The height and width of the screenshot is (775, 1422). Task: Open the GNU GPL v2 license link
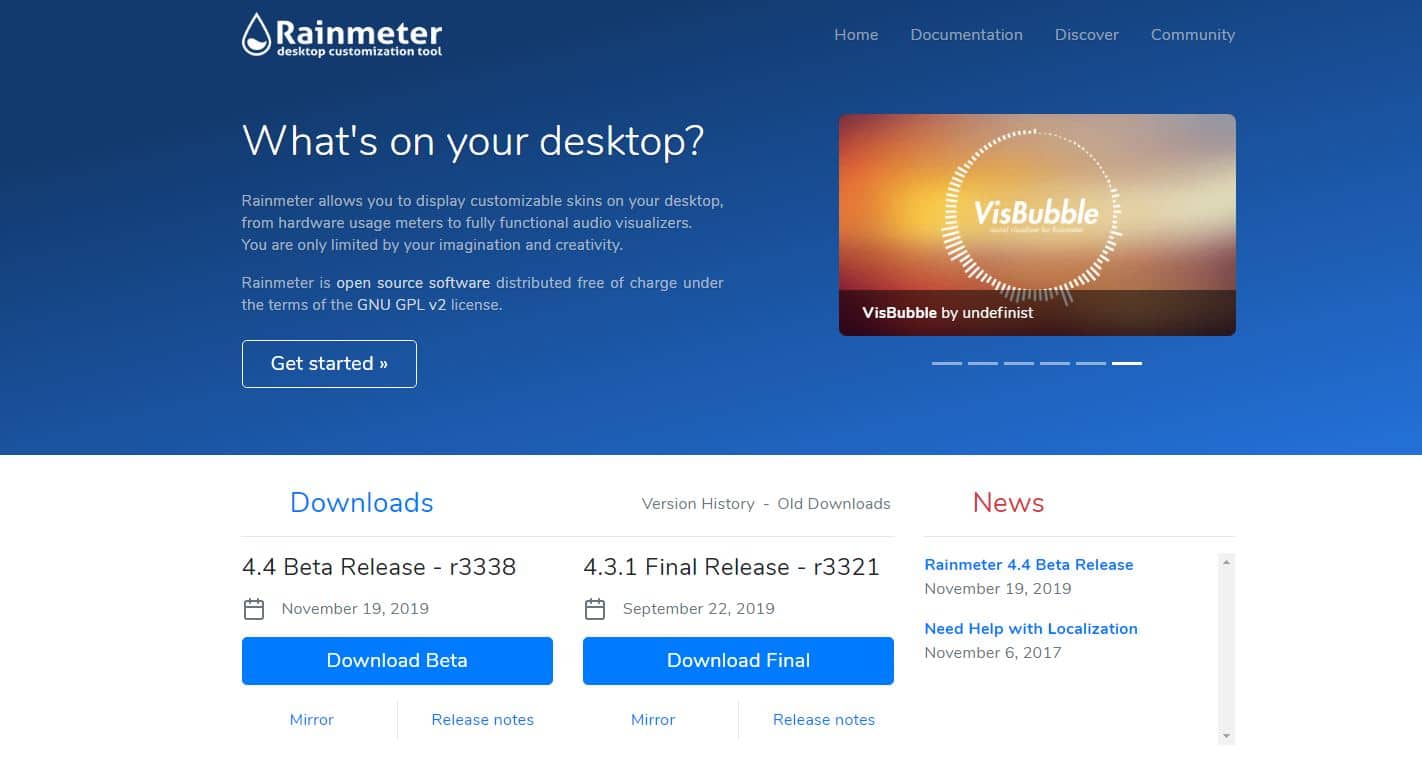coord(402,305)
